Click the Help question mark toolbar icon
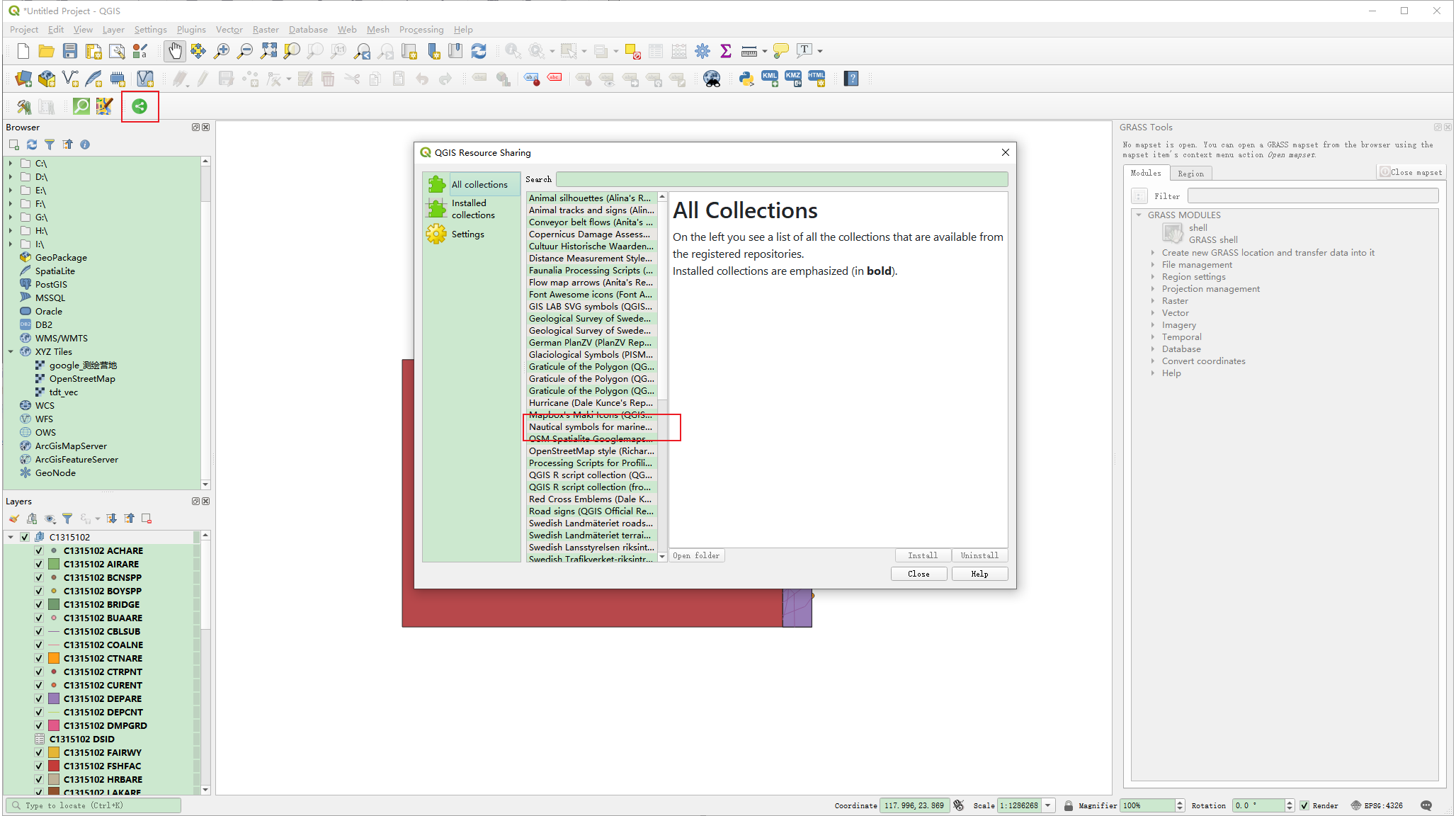 tap(851, 79)
